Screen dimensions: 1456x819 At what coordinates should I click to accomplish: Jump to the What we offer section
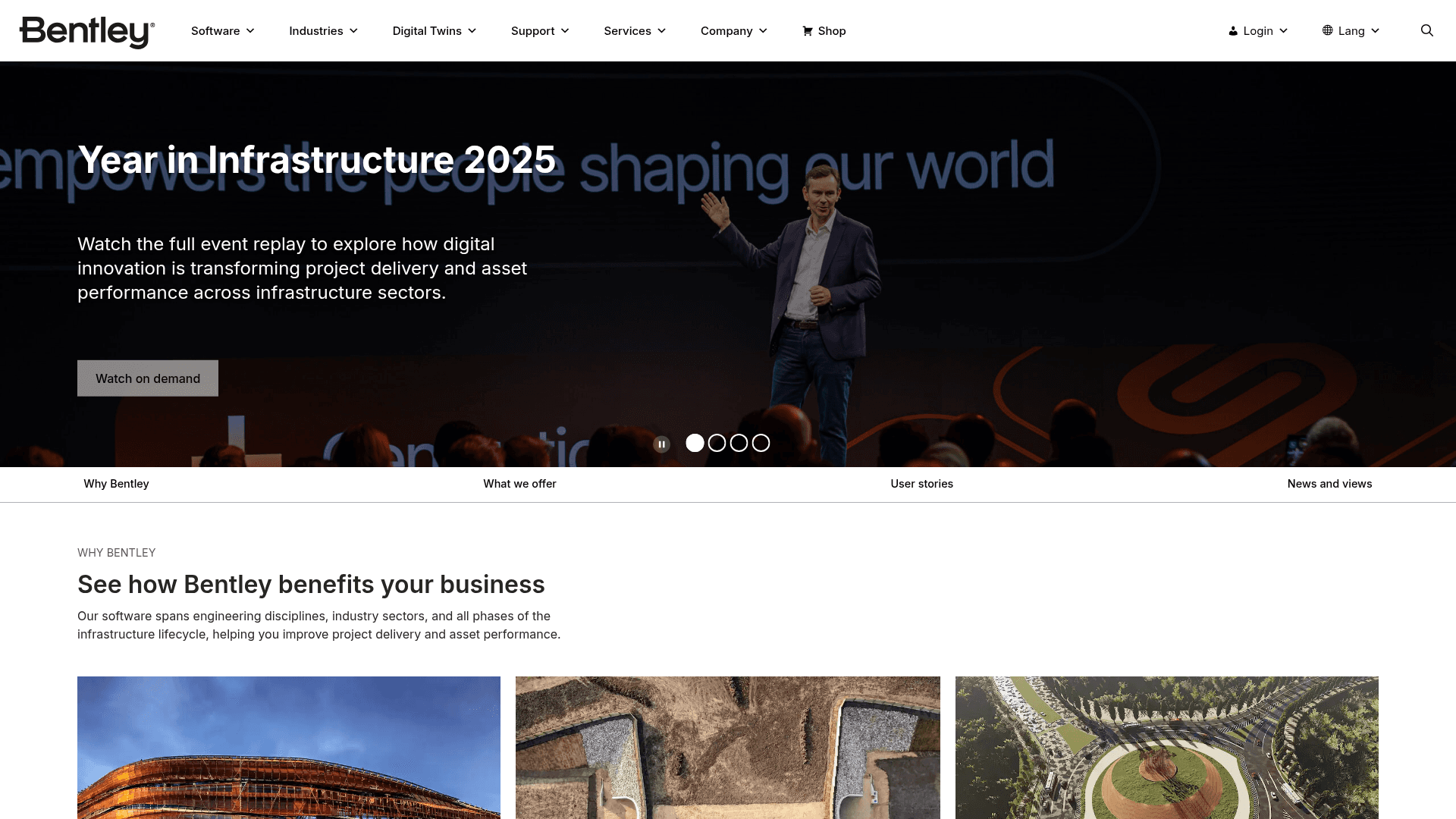coord(519,484)
